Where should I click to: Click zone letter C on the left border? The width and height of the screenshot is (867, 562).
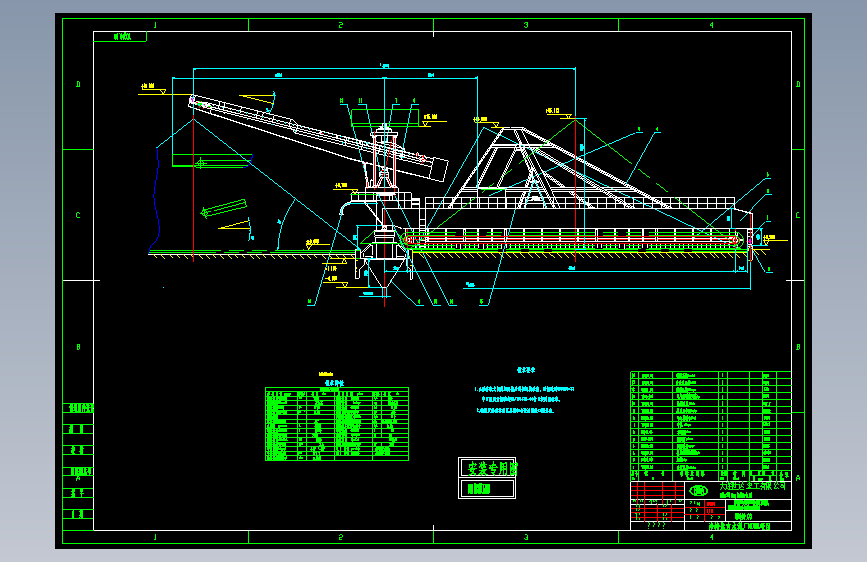click(78, 215)
